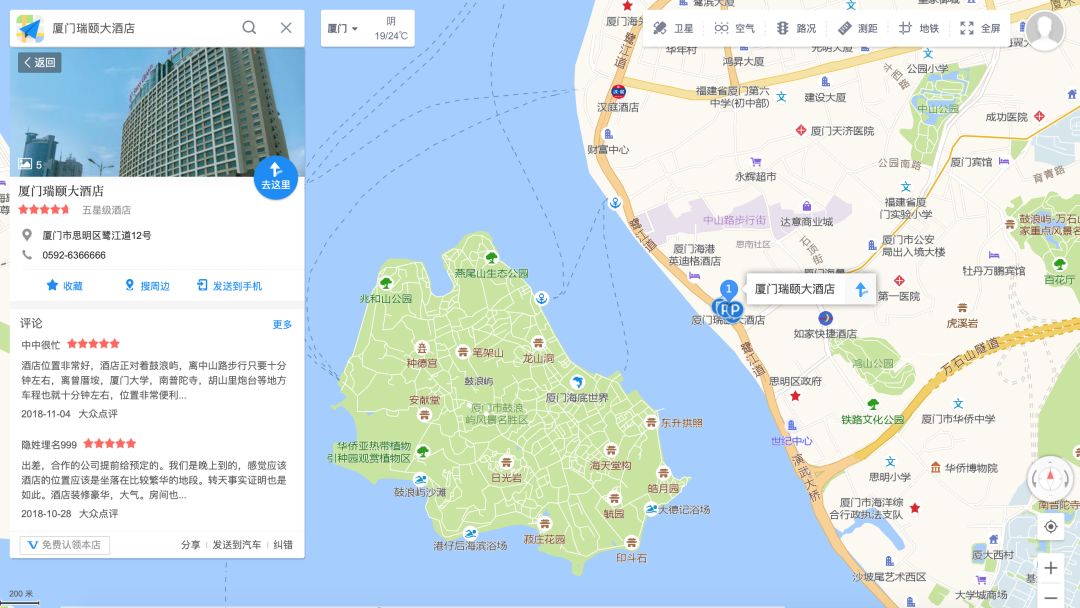Click phone number 0592-6366666
The width and height of the screenshot is (1080, 608).
(74, 255)
